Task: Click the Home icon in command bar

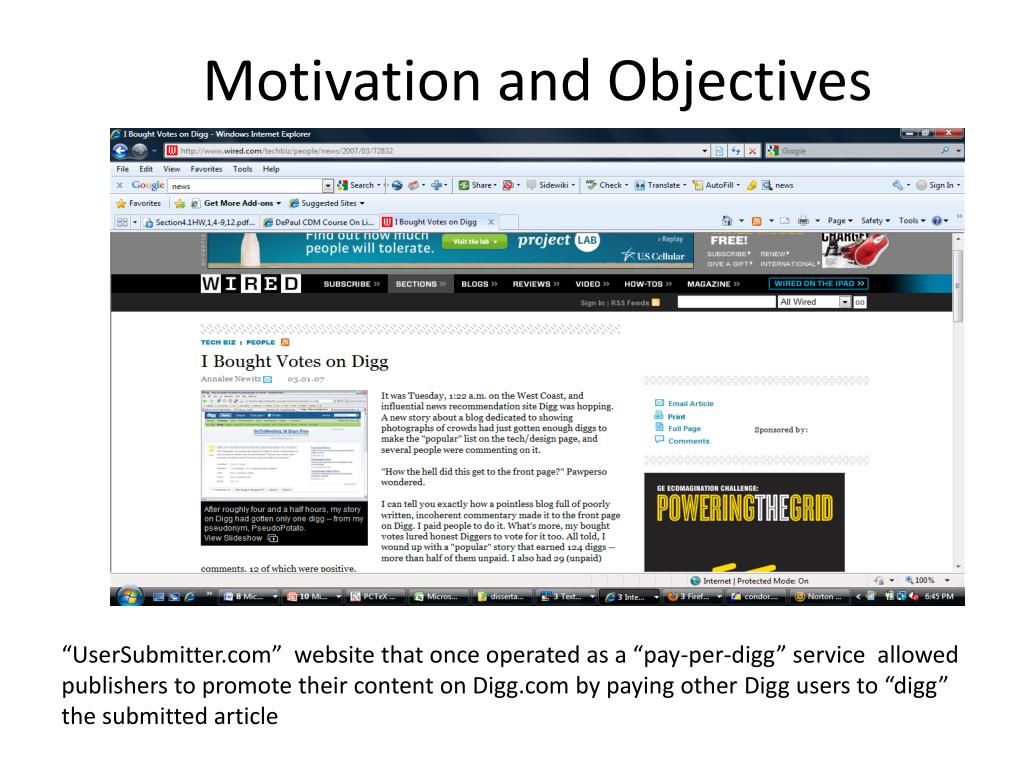Action: [727, 221]
